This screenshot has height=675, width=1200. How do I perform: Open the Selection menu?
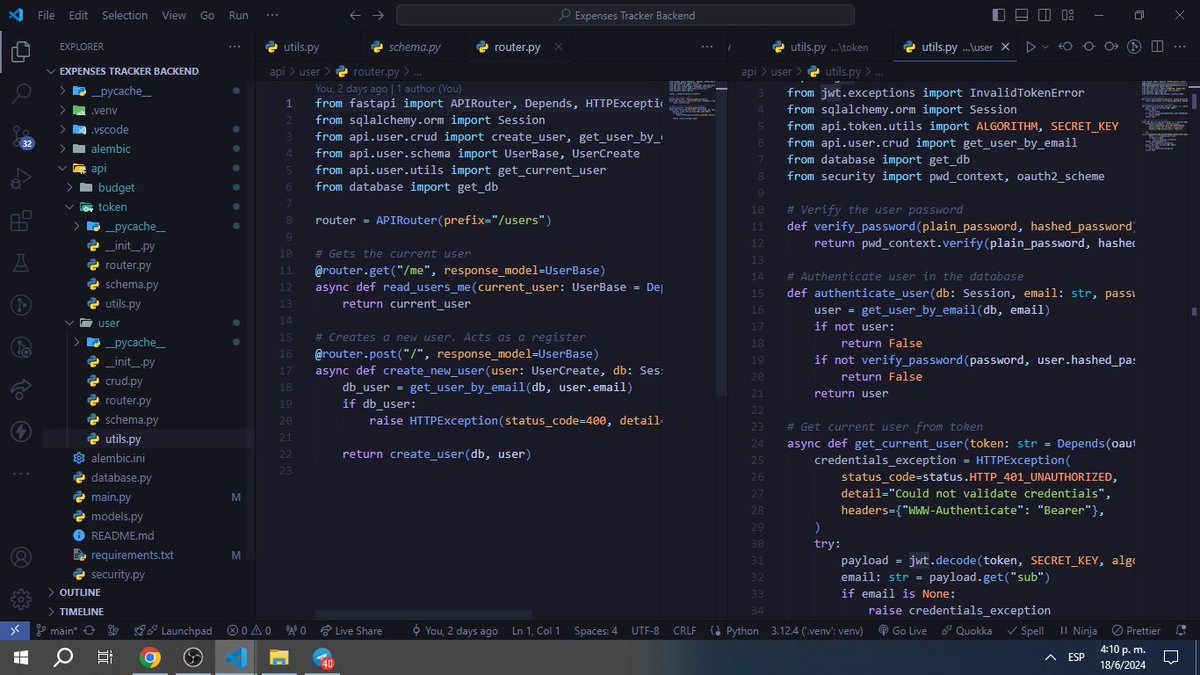[x=124, y=15]
